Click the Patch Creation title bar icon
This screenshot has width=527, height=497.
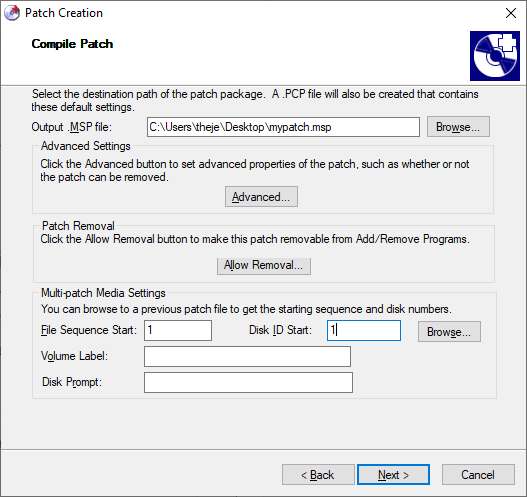[12, 13]
